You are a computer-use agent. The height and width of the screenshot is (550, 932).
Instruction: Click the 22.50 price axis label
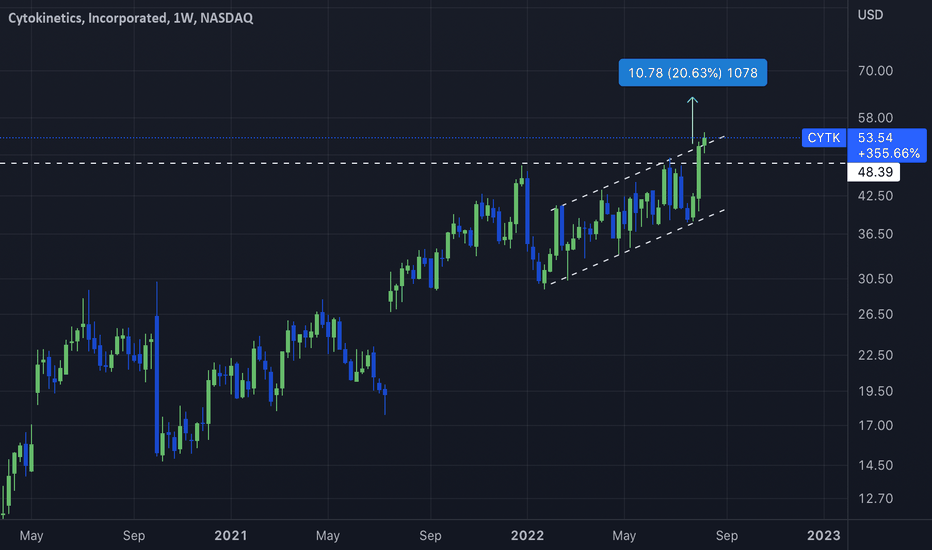(875, 355)
